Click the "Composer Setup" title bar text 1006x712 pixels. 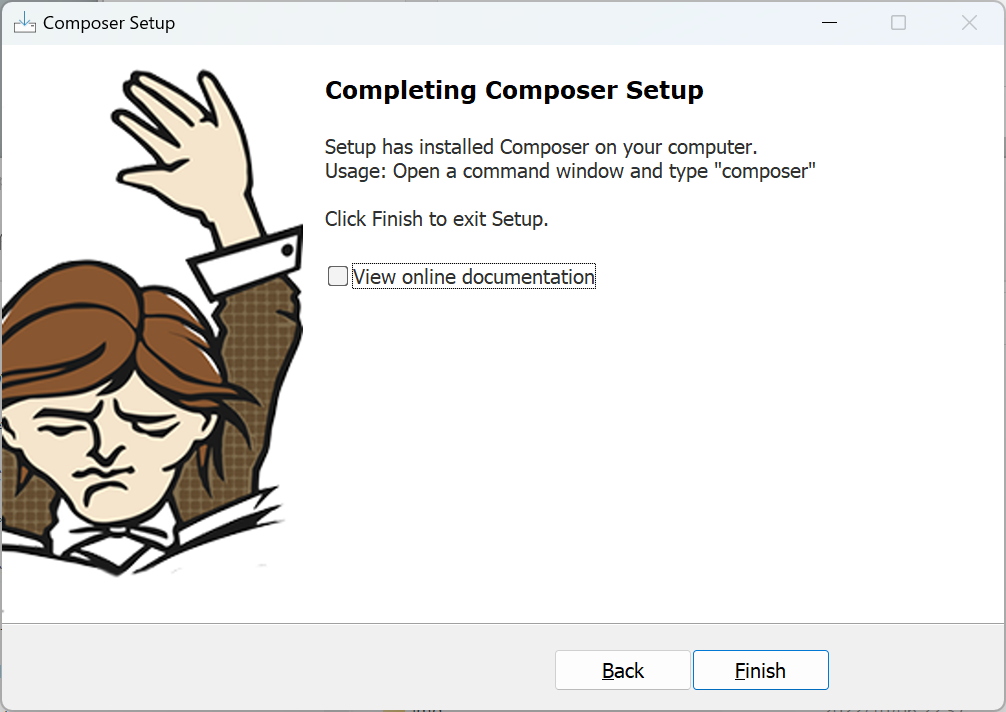point(109,23)
